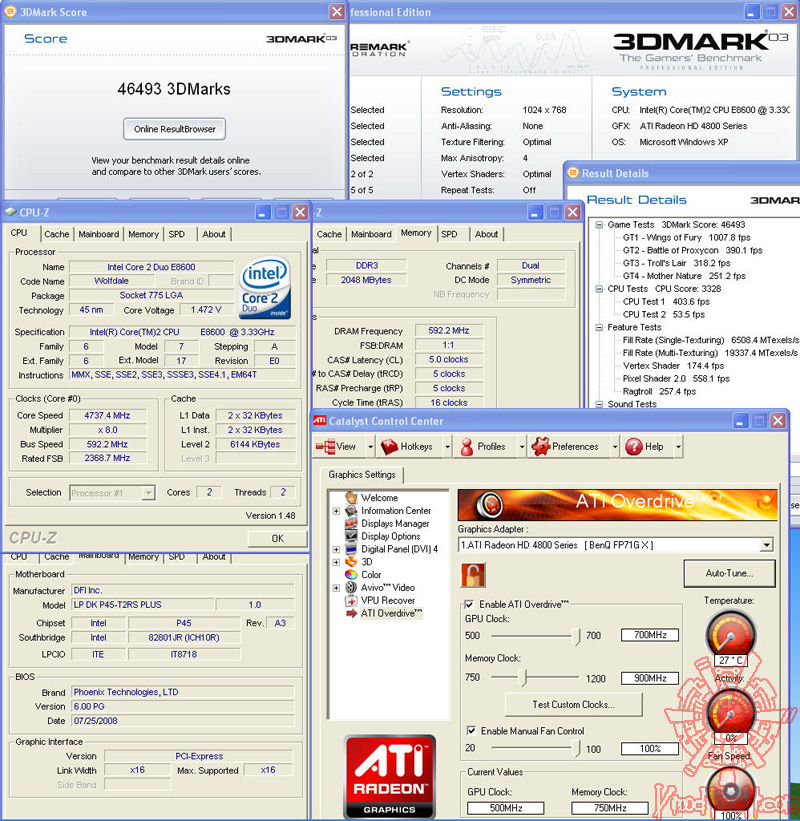Click the Online ResultBrowser button
This screenshot has width=800, height=821.
(x=174, y=129)
